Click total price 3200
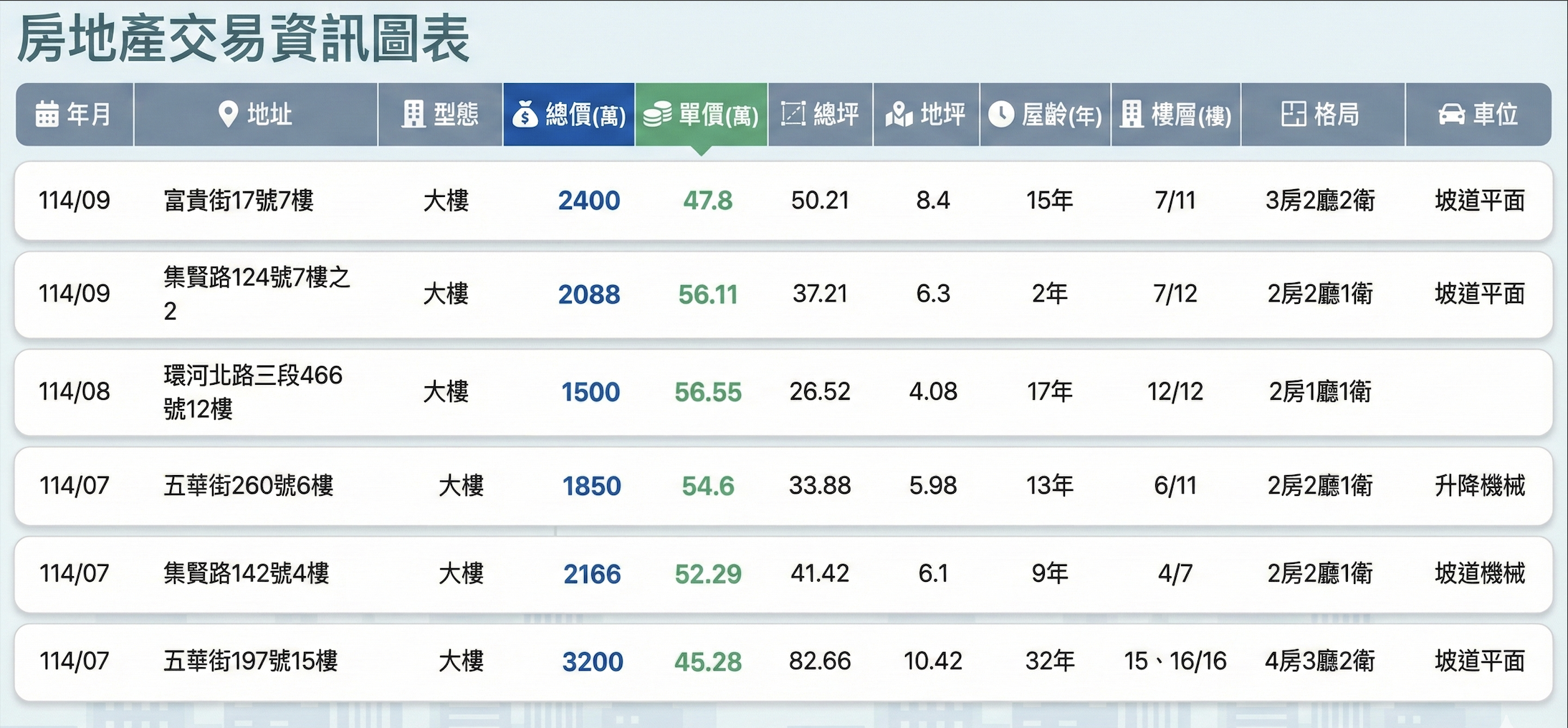The image size is (1568, 728). [x=593, y=662]
